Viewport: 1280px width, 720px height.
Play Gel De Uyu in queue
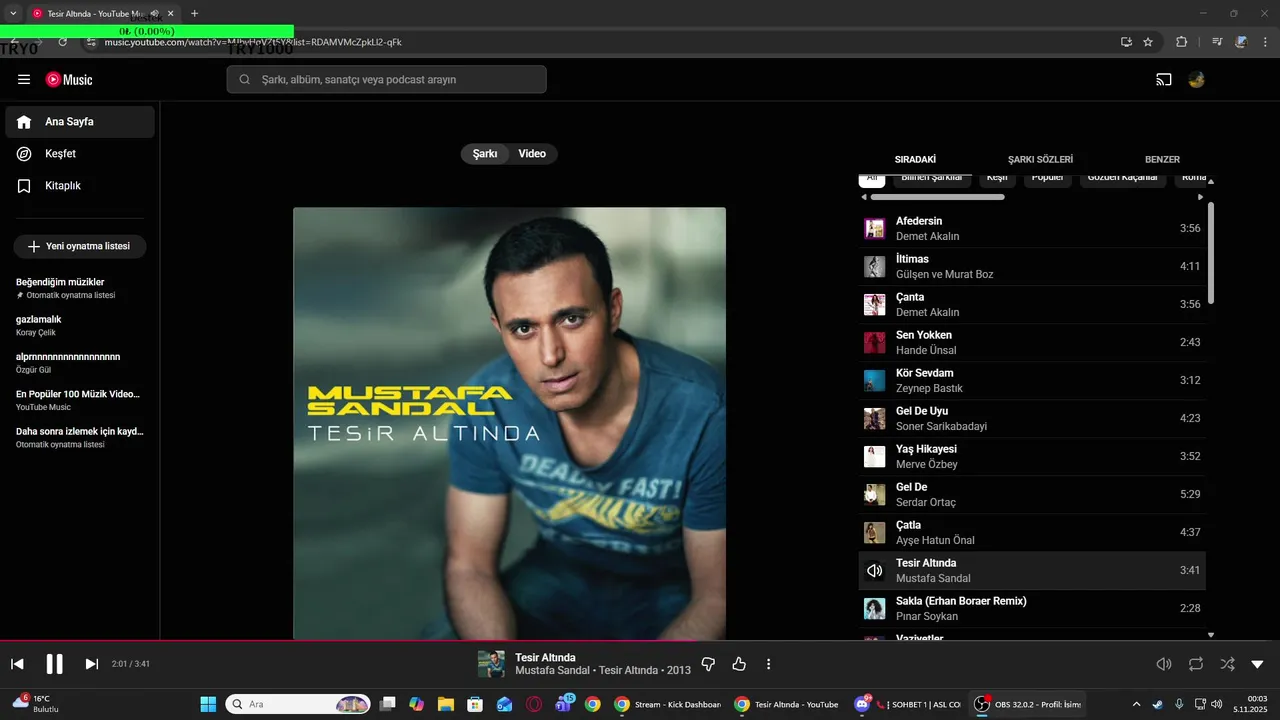tap(1032, 419)
